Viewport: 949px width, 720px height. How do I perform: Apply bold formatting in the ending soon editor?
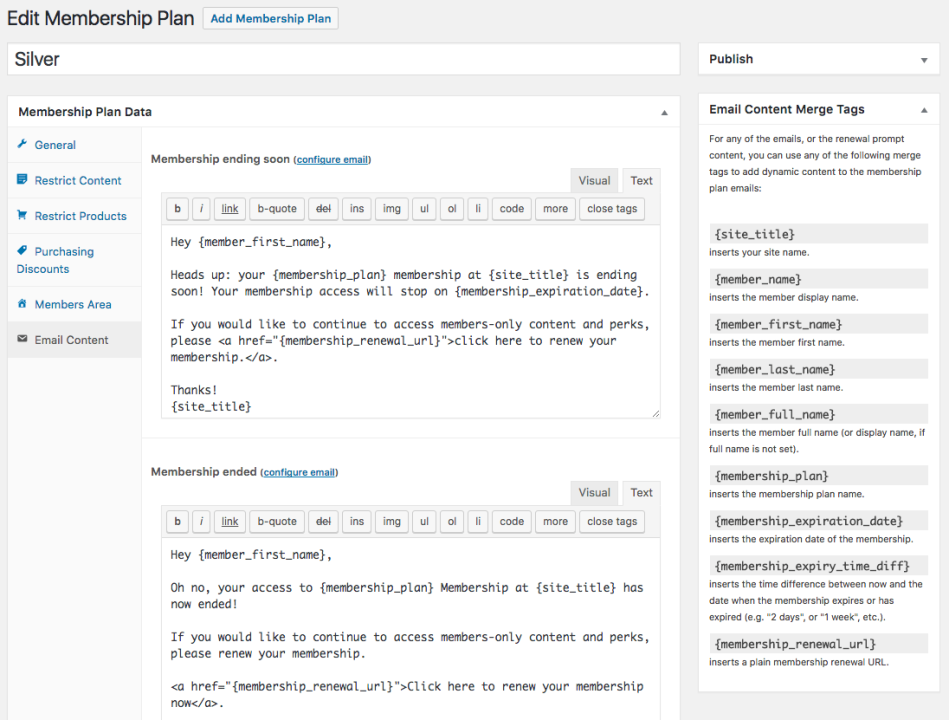pos(177,208)
